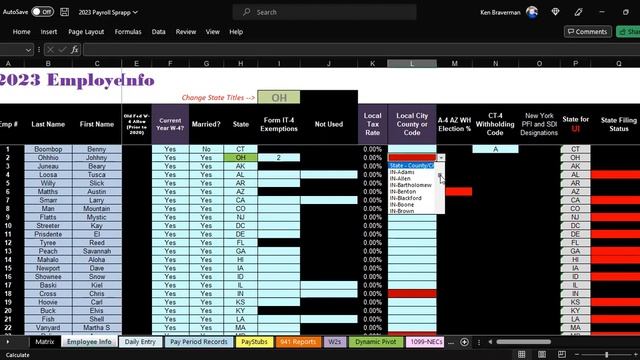Choose IN-Adams from dropdown list
This screenshot has height=360, width=640.
click(402, 172)
